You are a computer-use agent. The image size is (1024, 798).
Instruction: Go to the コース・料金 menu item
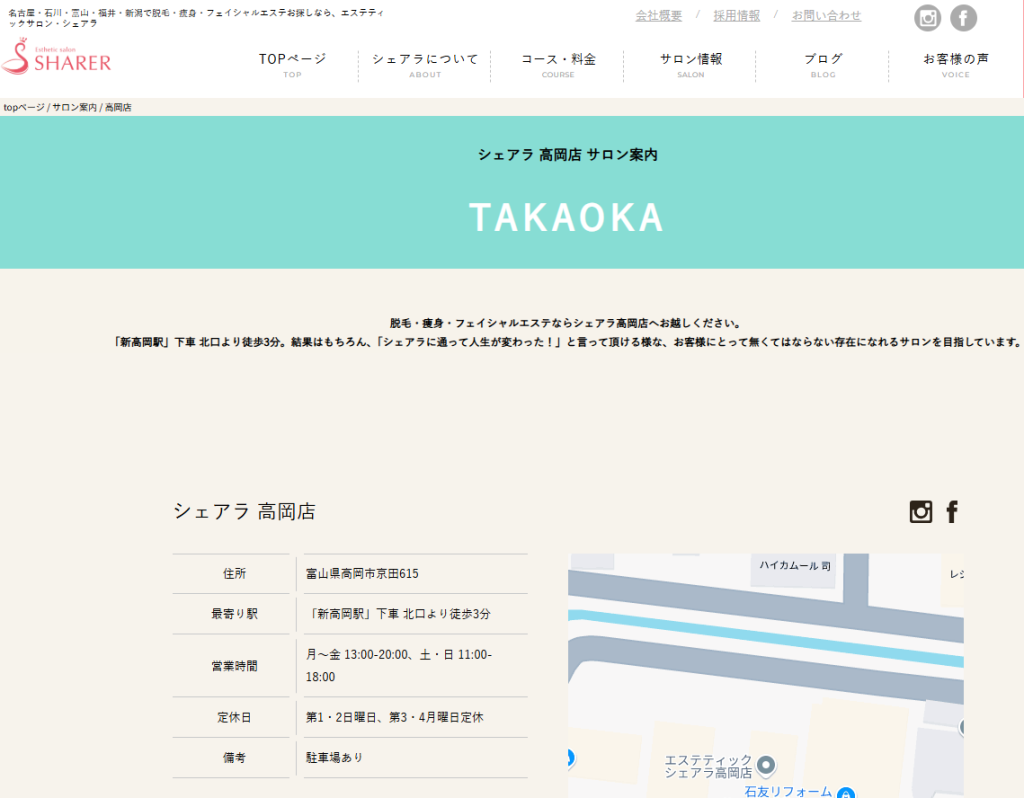pos(558,65)
